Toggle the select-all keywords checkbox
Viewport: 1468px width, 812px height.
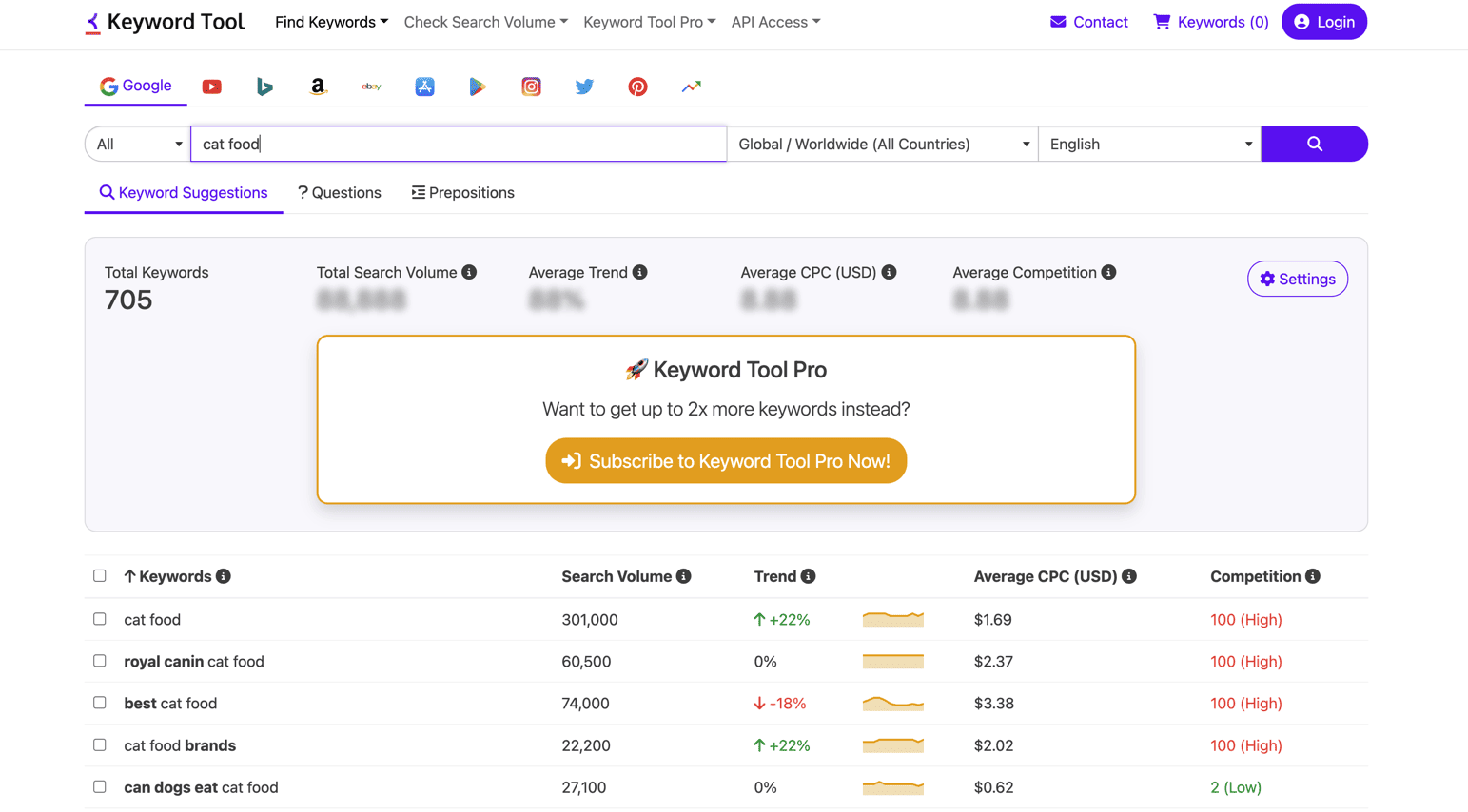100,575
